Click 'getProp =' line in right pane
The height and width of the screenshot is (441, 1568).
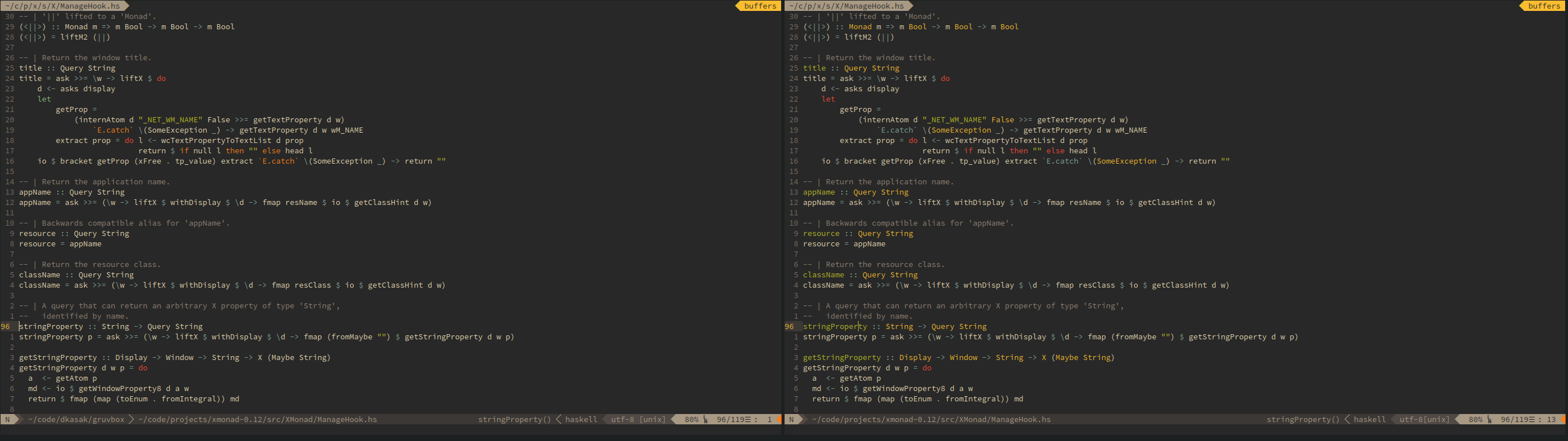pyautogui.click(x=860, y=109)
